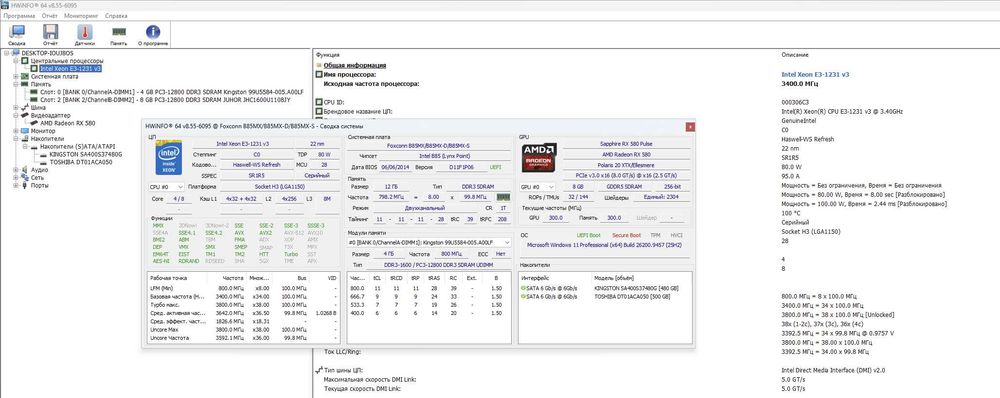Screen dimensions: 1000x398
Task: Click the green SATA icon beside KINGSTON drive
Action: coord(524,289)
